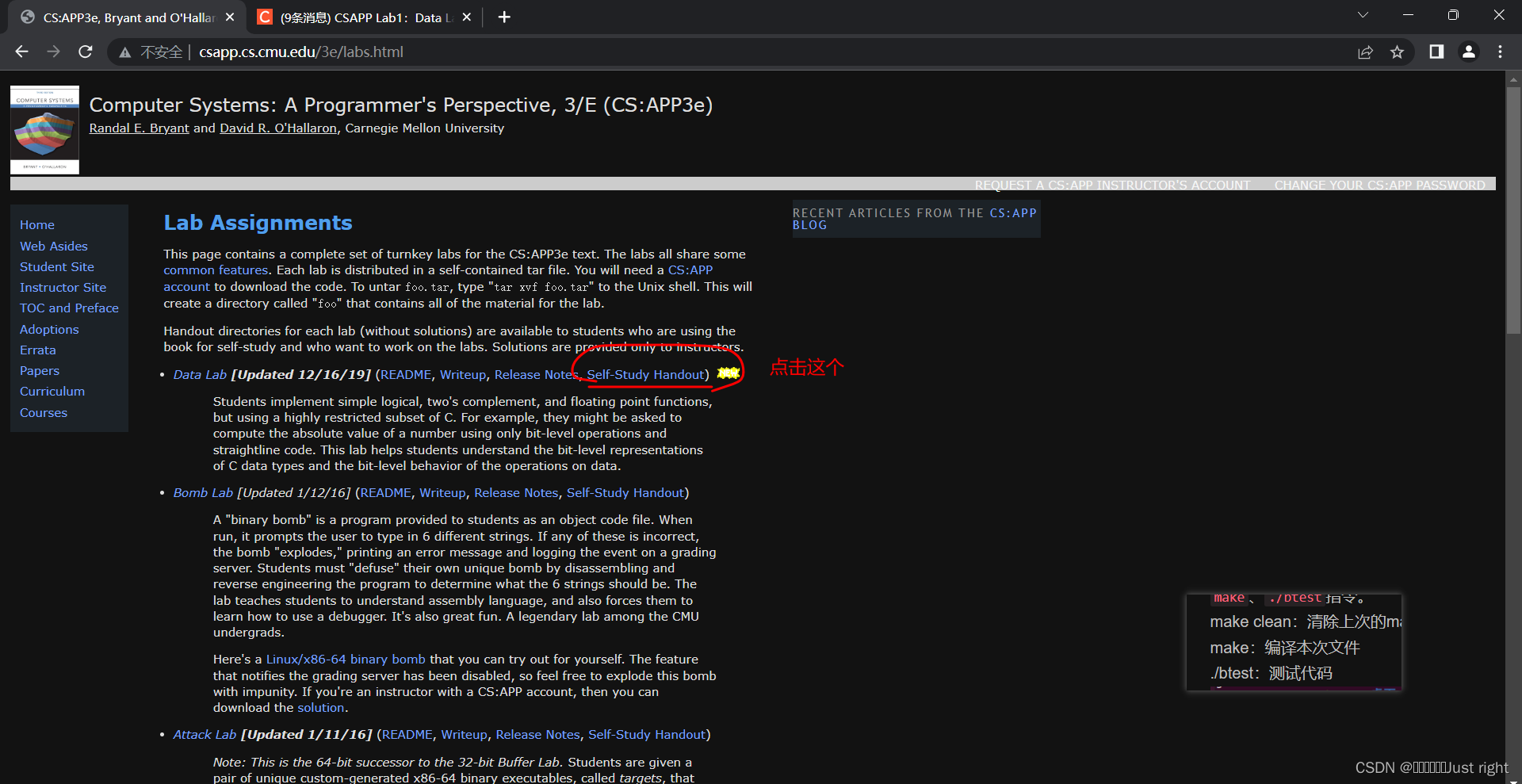The height and width of the screenshot is (784, 1522).
Task: Open Bomb Lab Self-Study Handout link
Action: tap(625, 493)
